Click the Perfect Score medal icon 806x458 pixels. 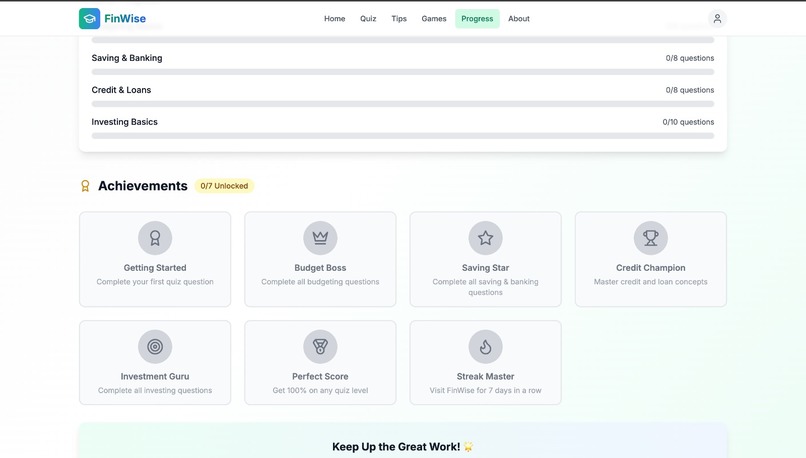point(320,346)
